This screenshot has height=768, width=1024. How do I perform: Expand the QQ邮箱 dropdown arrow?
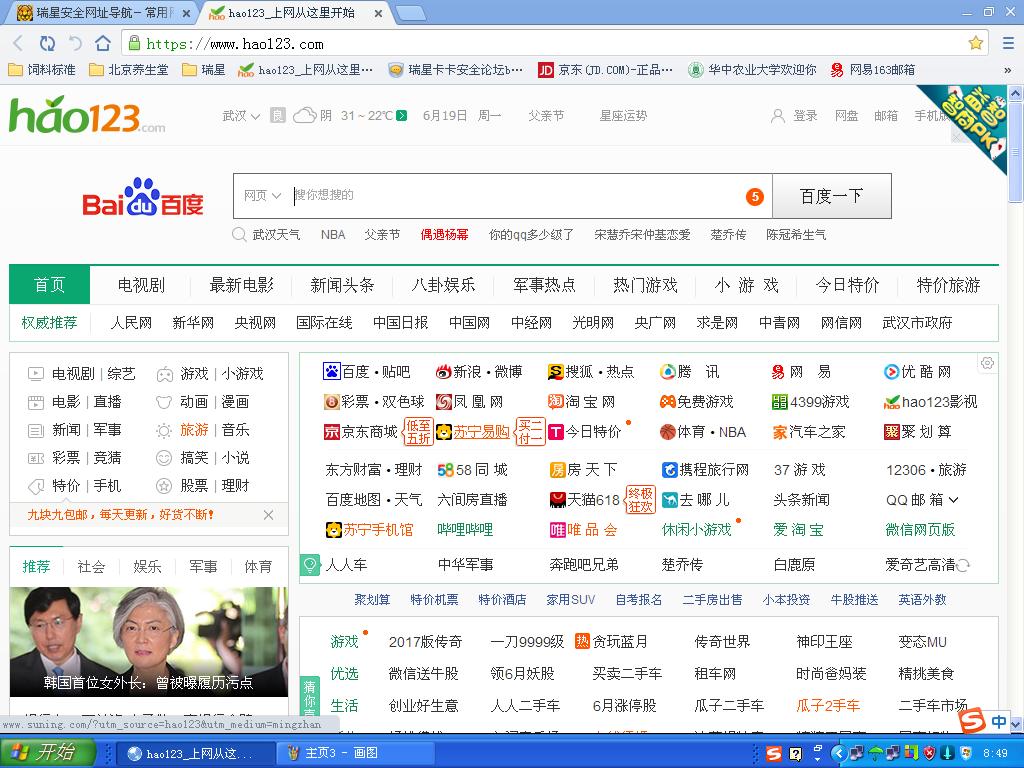click(953, 500)
